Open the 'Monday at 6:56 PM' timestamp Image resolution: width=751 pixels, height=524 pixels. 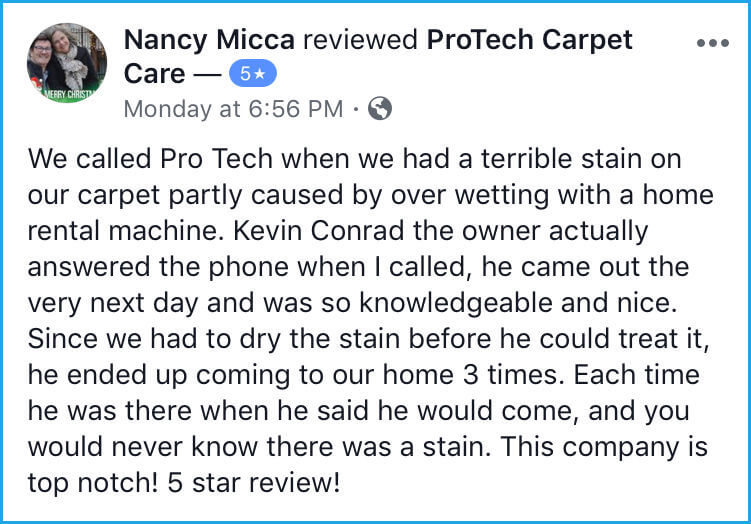pyautogui.click(x=234, y=109)
